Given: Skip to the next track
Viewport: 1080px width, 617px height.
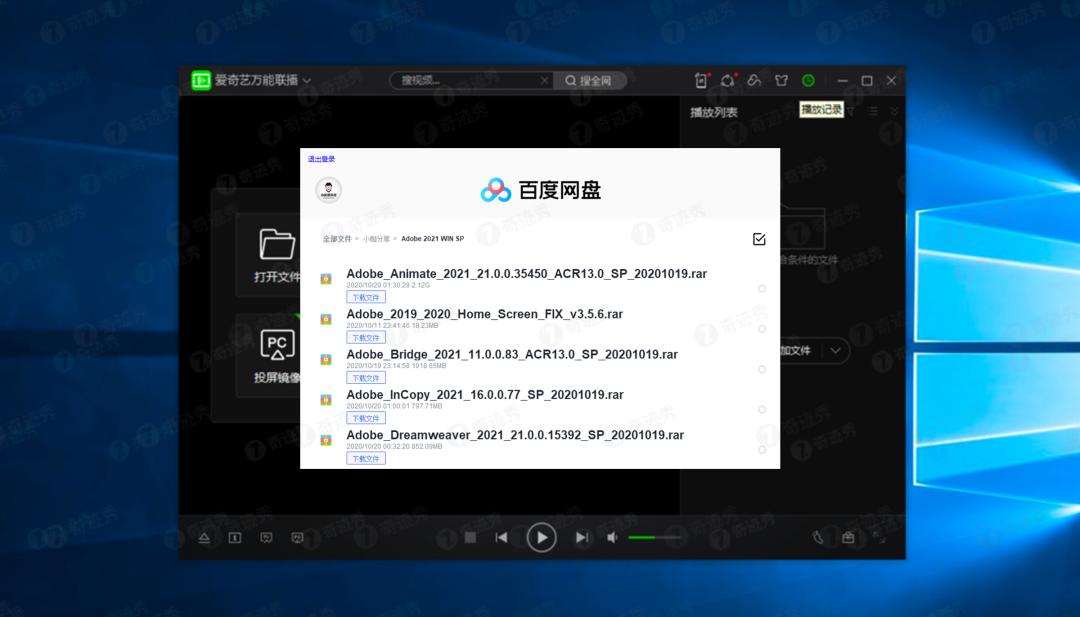Looking at the screenshot, I should coord(581,538).
